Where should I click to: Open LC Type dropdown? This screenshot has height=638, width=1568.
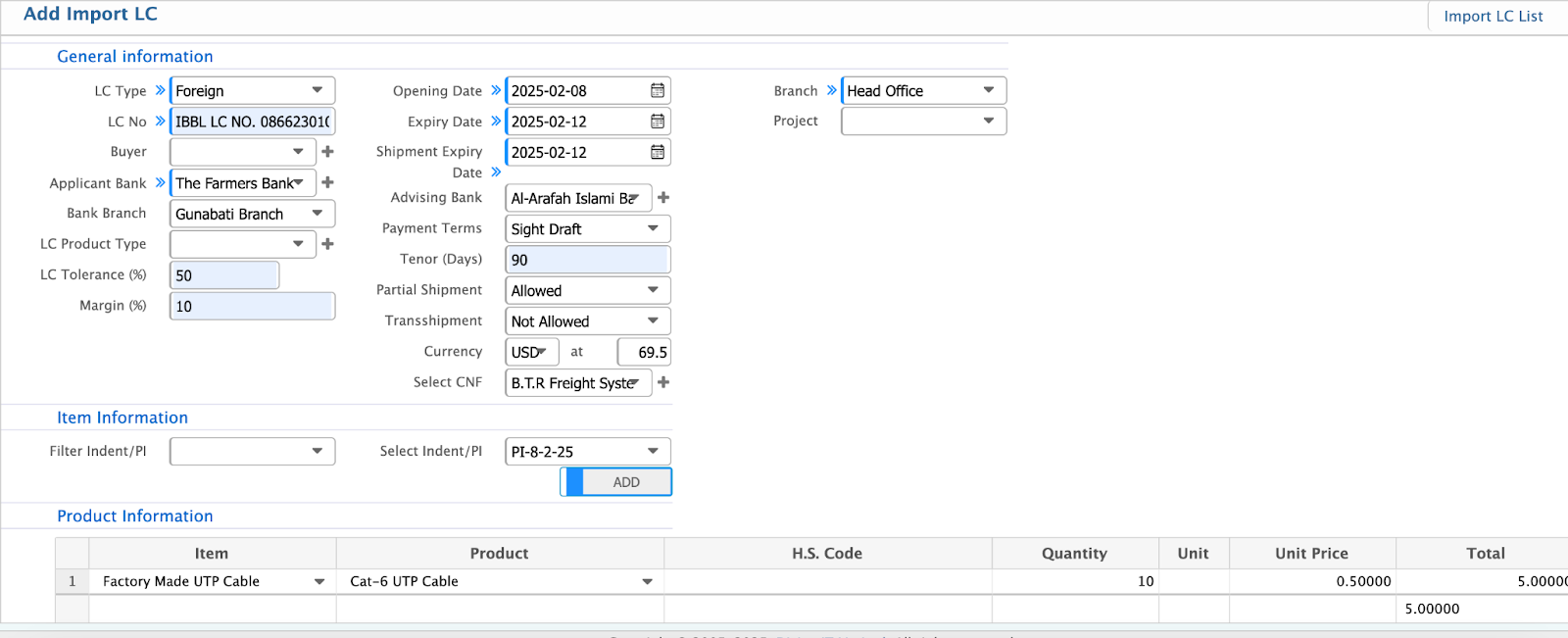[x=253, y=90]
